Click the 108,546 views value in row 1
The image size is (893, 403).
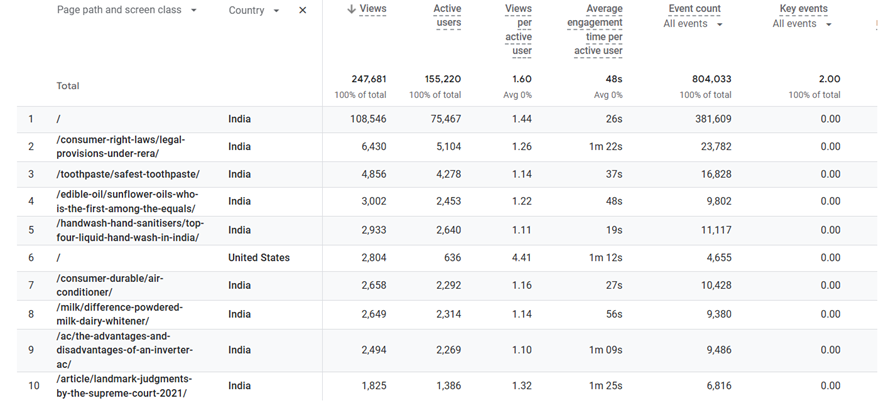click(364, 119)
